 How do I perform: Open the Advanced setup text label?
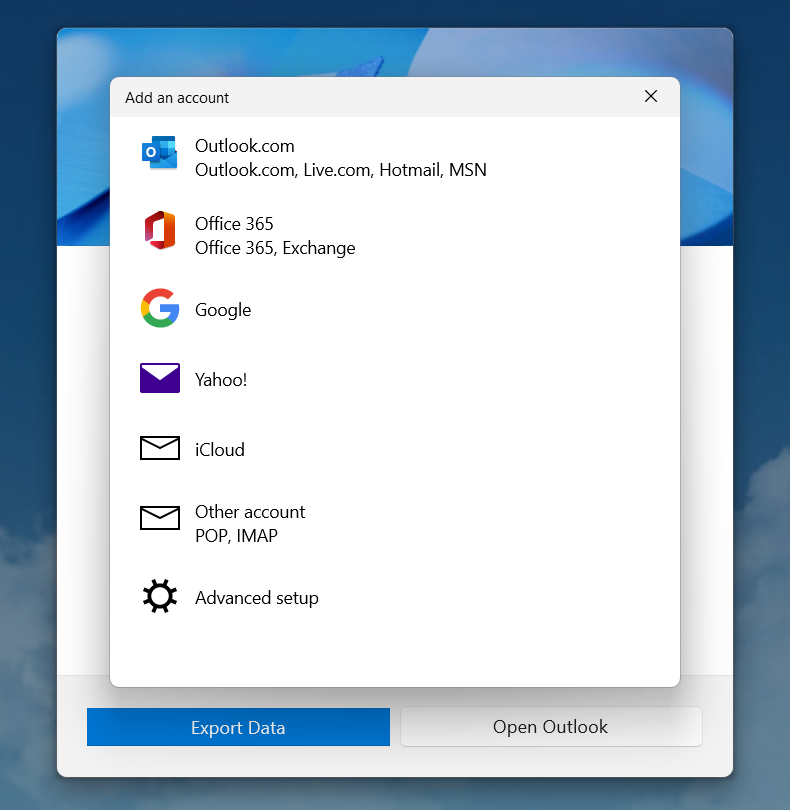257,598
